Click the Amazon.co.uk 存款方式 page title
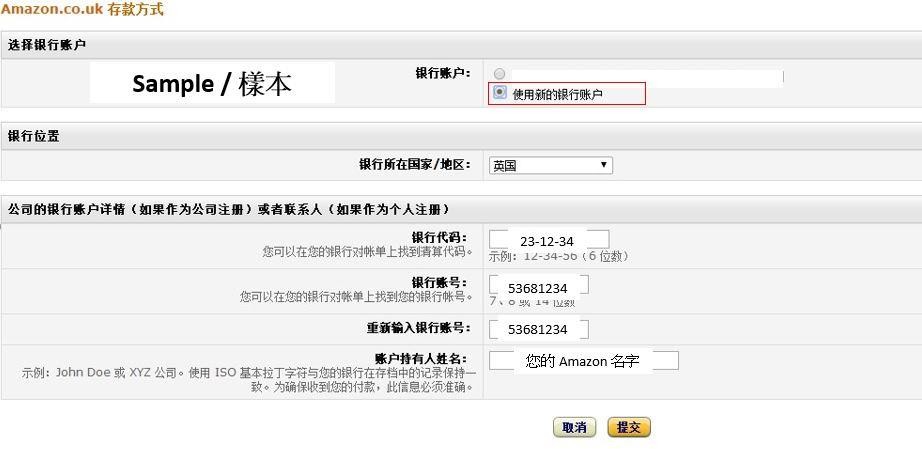Screen dimensions: 922x449 (x=82, y=10)
